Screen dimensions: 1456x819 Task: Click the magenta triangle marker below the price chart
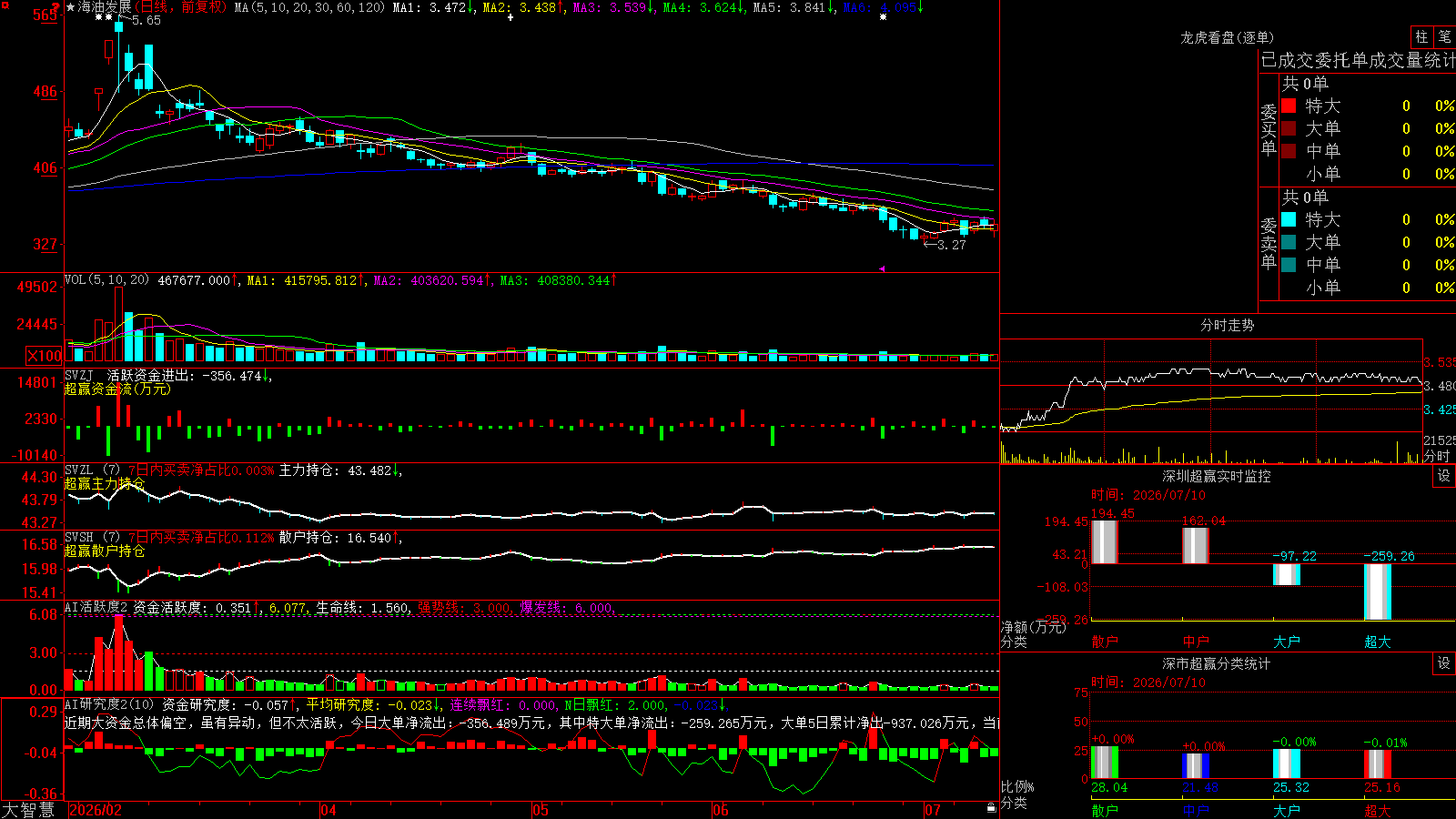(881, 268)
